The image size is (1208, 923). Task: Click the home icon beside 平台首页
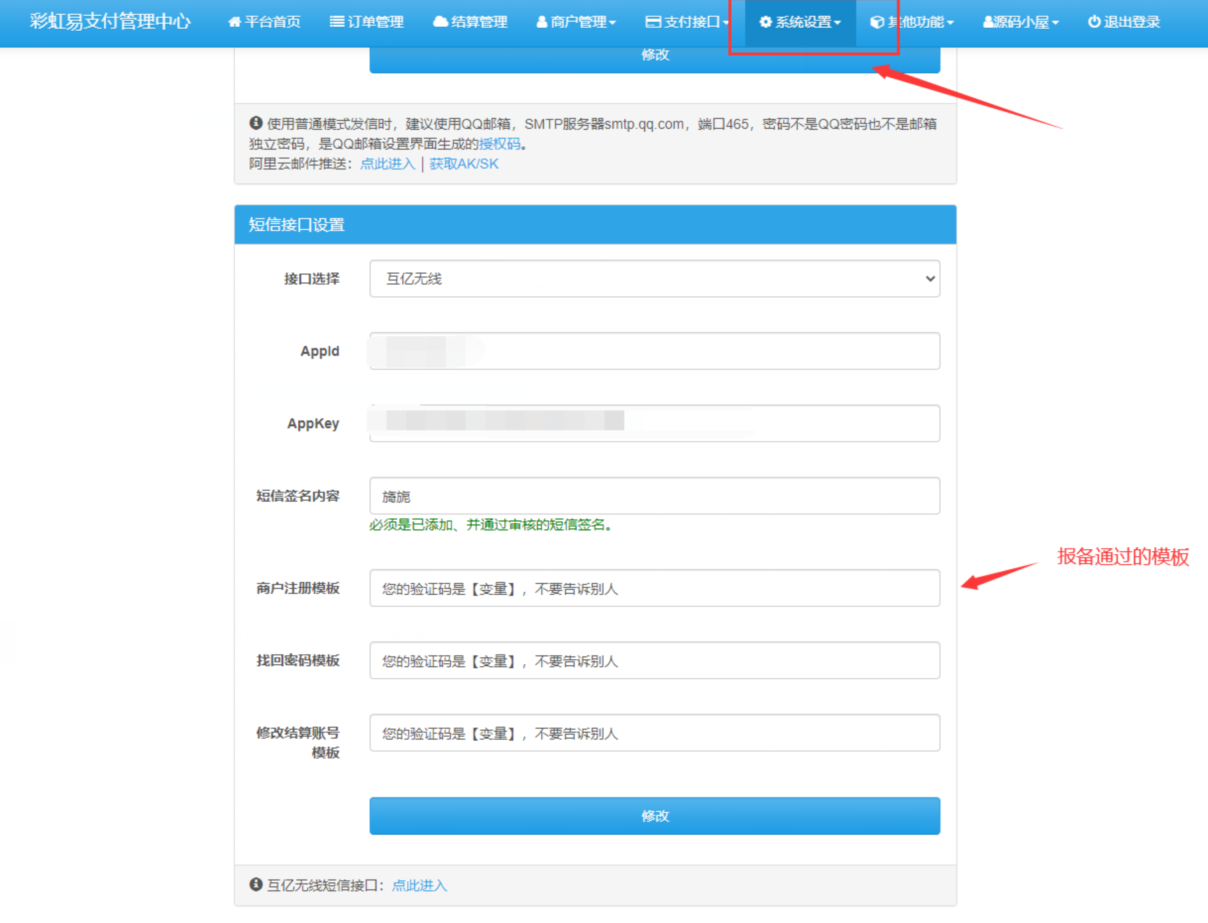tap(235, 22)
